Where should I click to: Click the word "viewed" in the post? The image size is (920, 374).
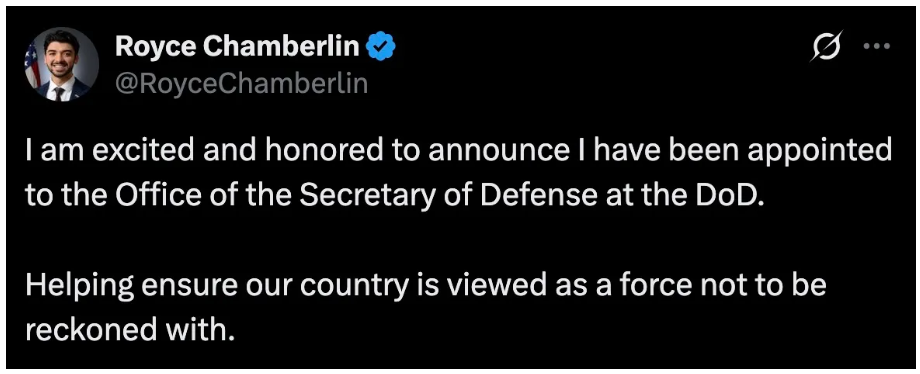click(x=496, y=285)
